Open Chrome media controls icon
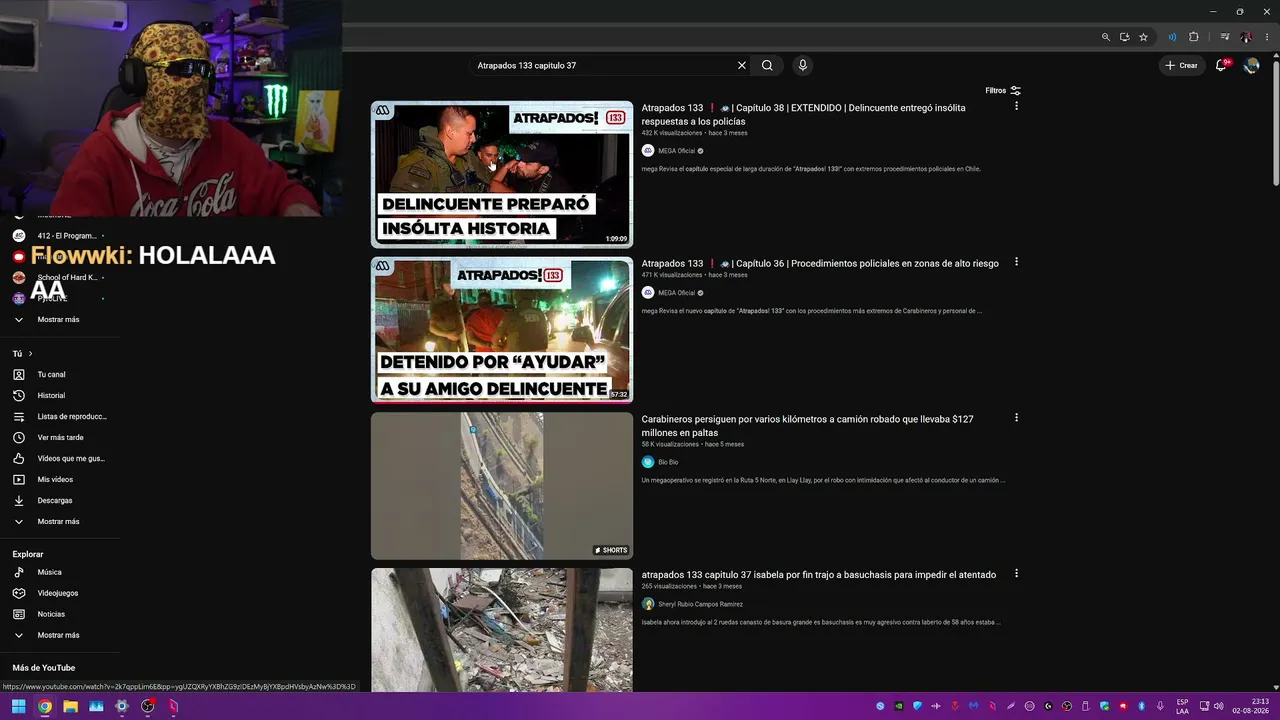 tap(1225, 37)
